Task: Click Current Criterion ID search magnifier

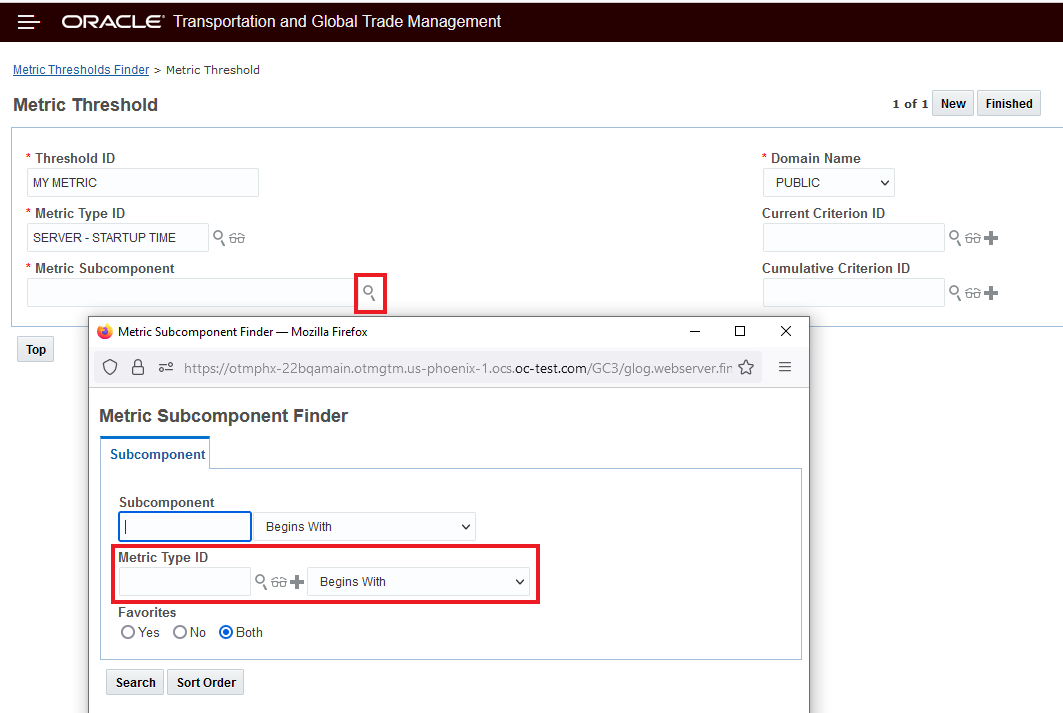Action: tap(955, 238)
